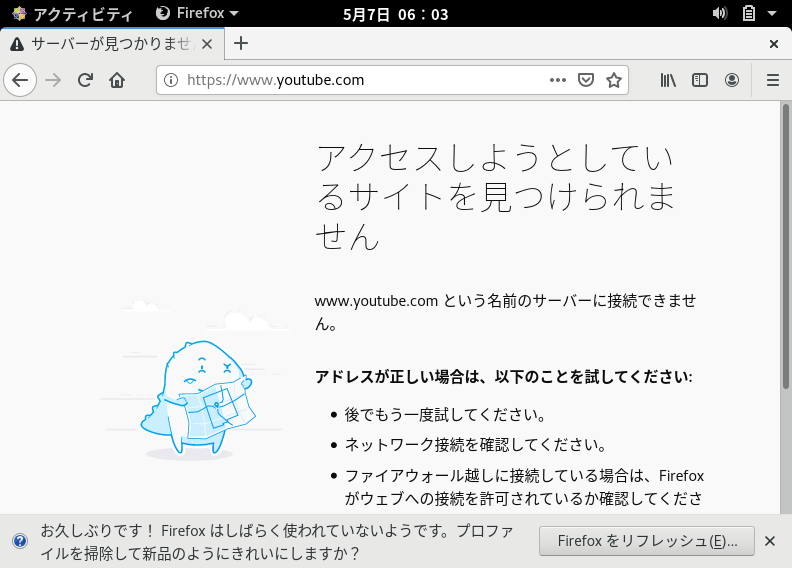This screenshot has width=792, height=568.
Task: Click the volume speaker icon
Action: (719, 13)
